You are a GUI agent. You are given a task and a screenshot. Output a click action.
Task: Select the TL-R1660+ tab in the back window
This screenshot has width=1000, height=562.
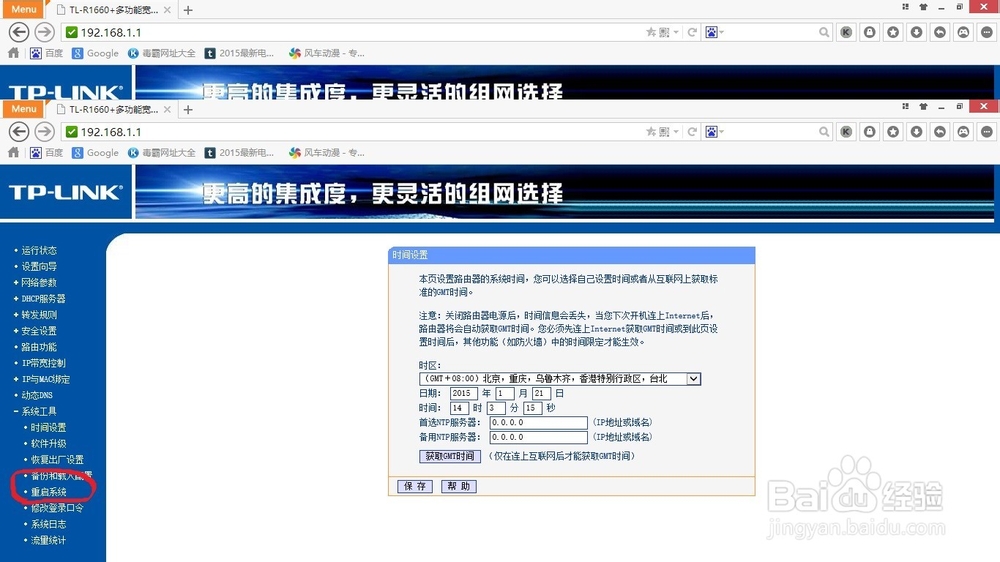point(114,10)
